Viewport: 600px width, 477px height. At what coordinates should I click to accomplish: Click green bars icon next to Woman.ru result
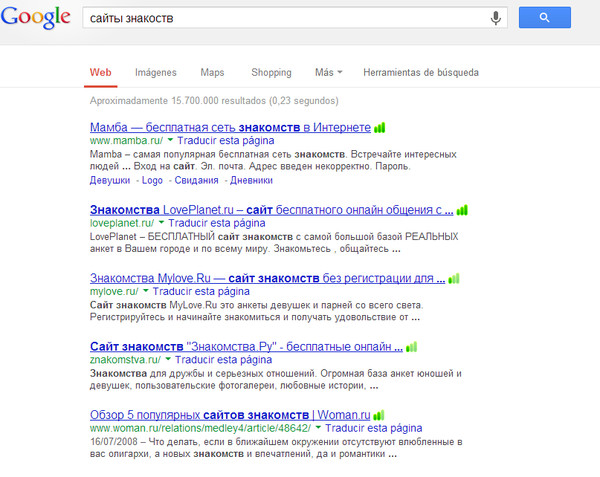(379, 415)
